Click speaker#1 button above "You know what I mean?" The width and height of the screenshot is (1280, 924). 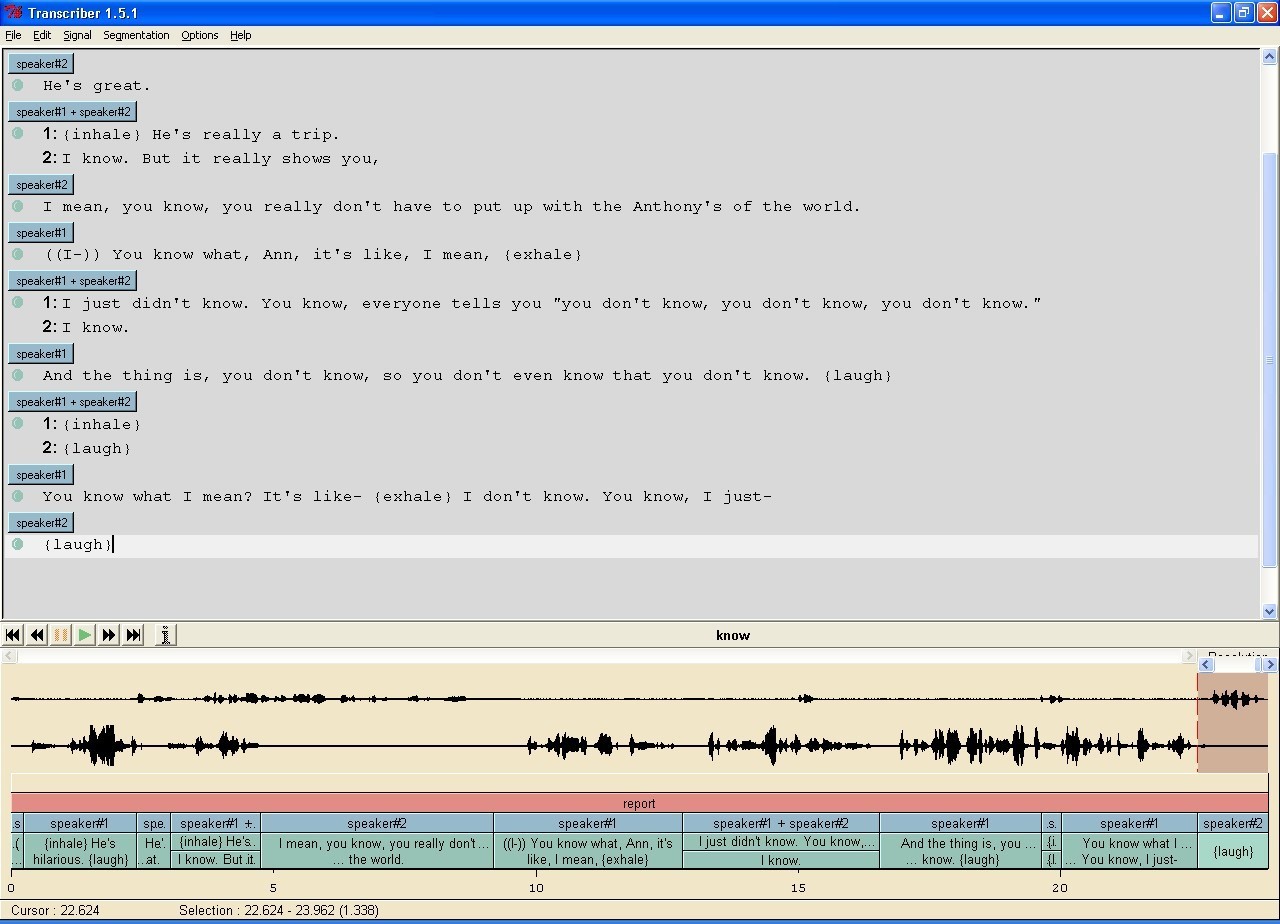(x=42, y=475)
